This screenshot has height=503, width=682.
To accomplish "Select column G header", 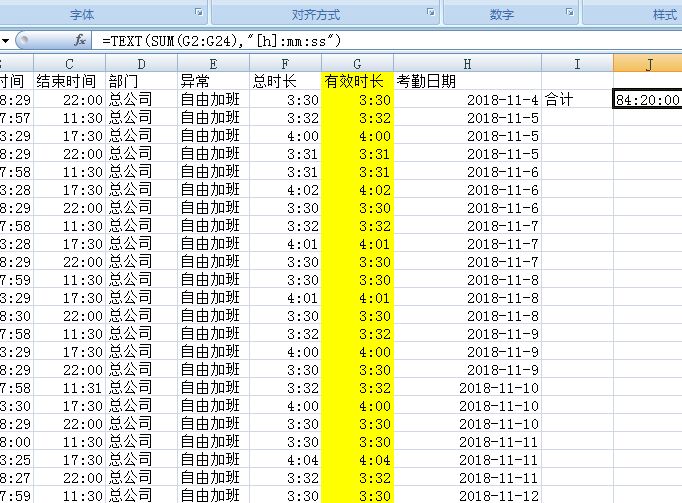I will click(357, 64).
